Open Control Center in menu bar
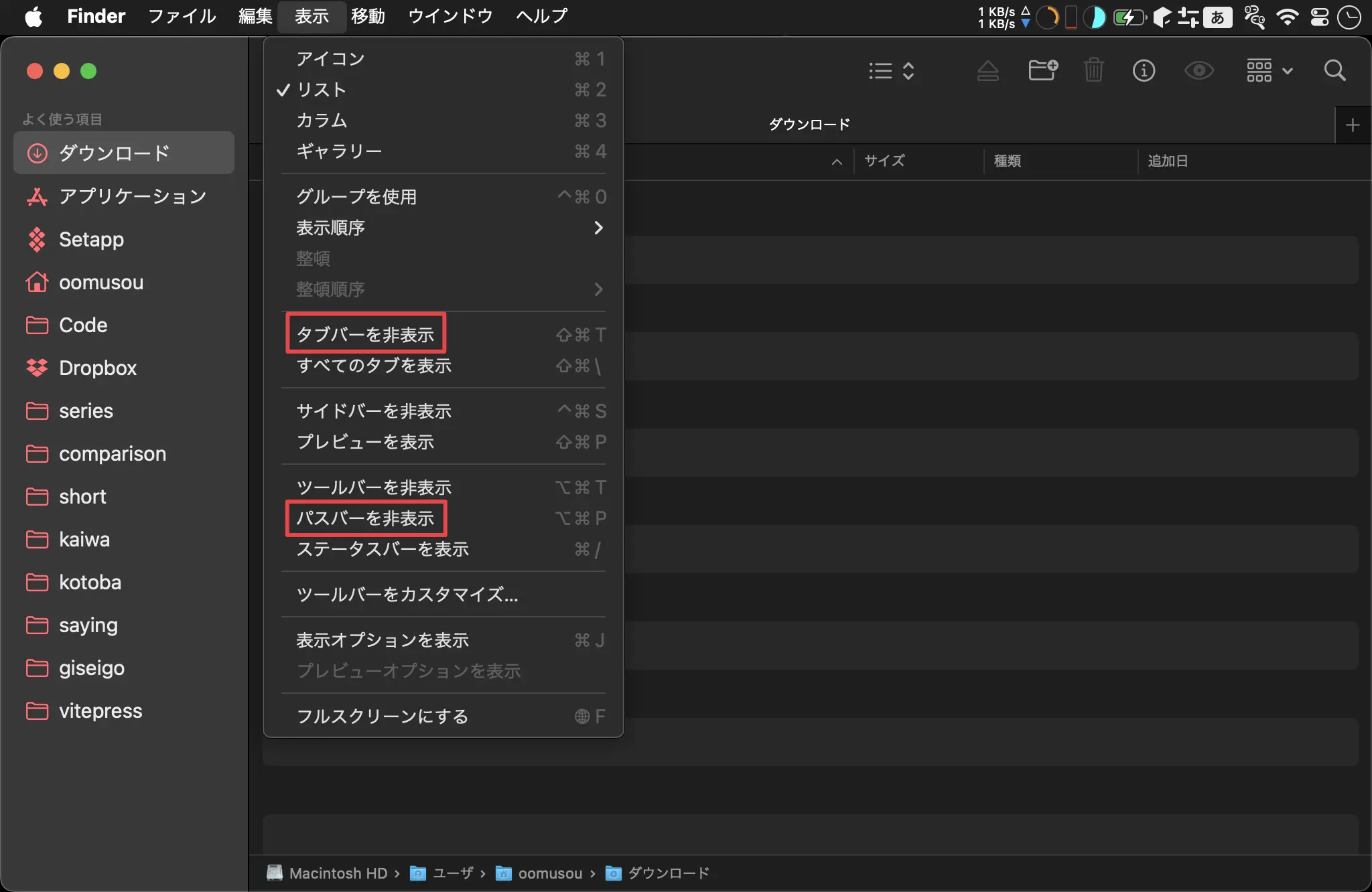Screen dimensions: 1372x892 [1319, 17]
